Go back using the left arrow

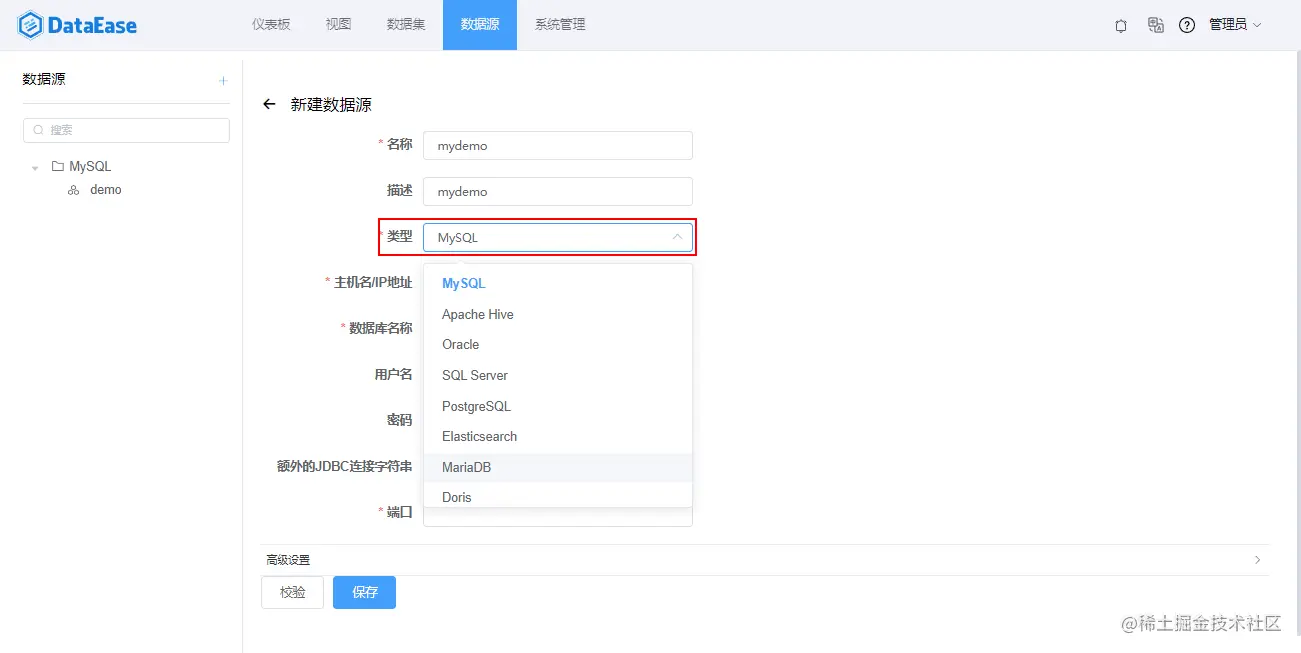point(269,104)
